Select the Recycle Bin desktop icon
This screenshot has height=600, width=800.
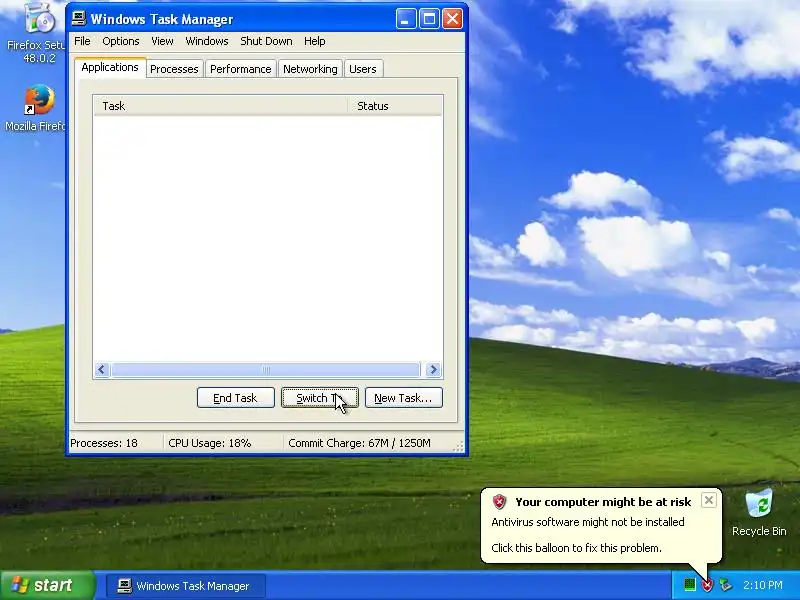tap(759, 513)
